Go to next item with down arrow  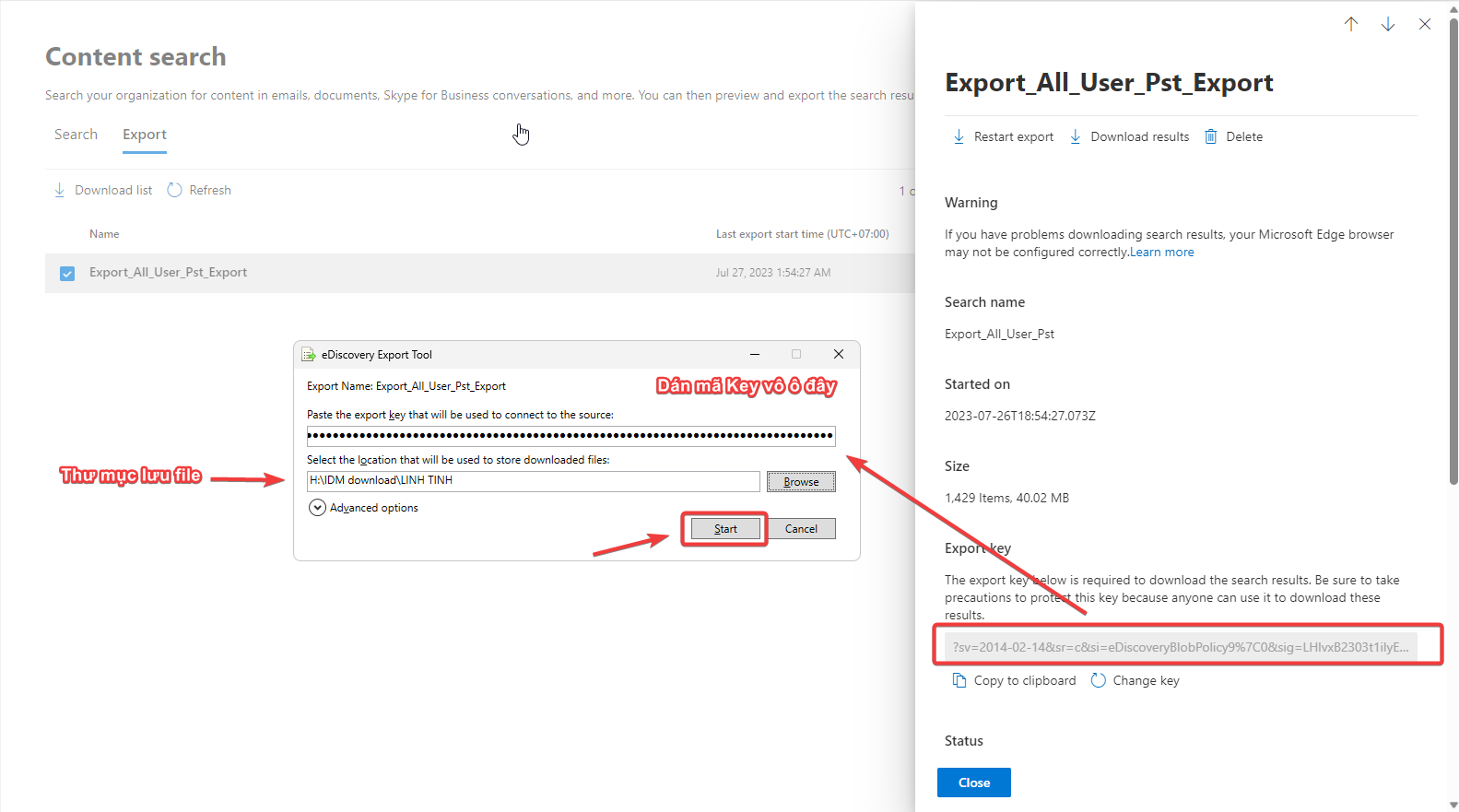click(x=1388, y=24)
